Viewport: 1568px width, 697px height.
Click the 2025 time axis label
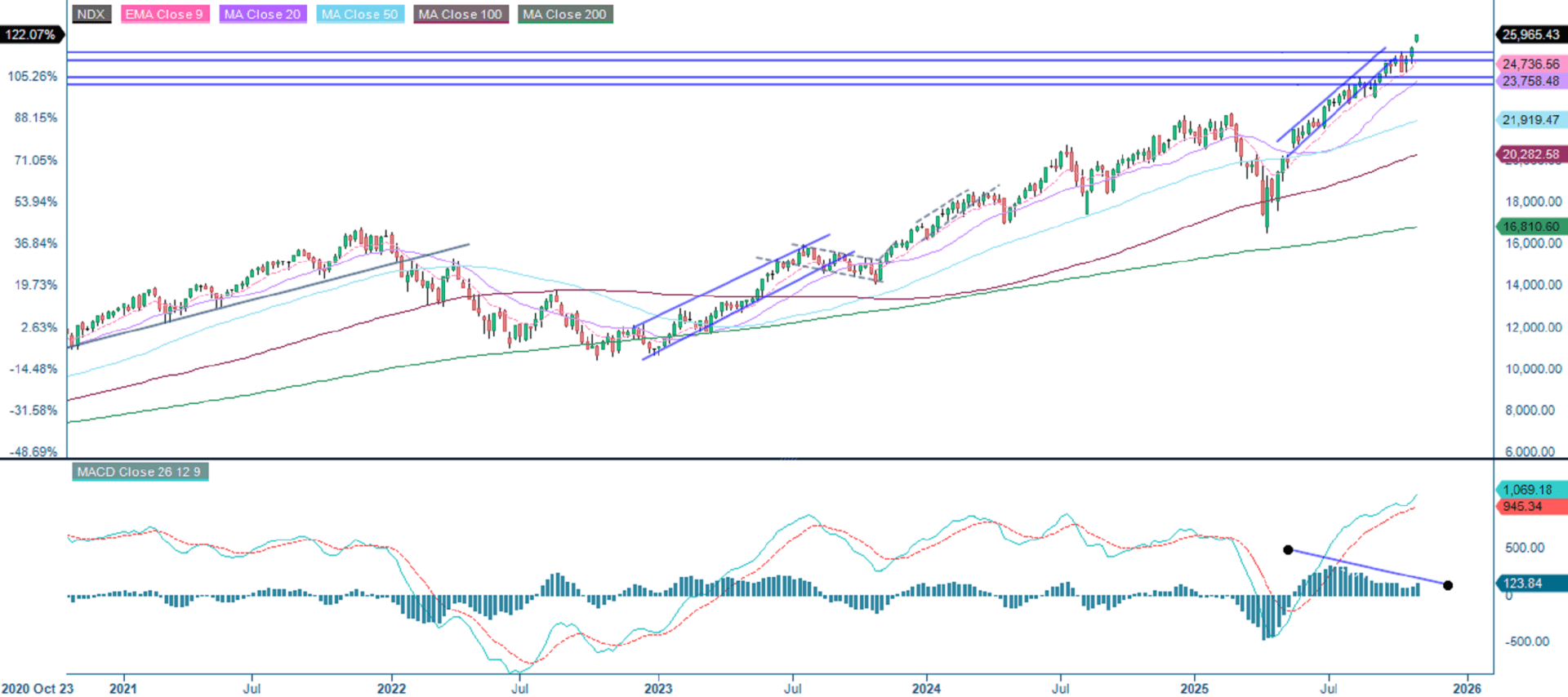(1195, 688)
